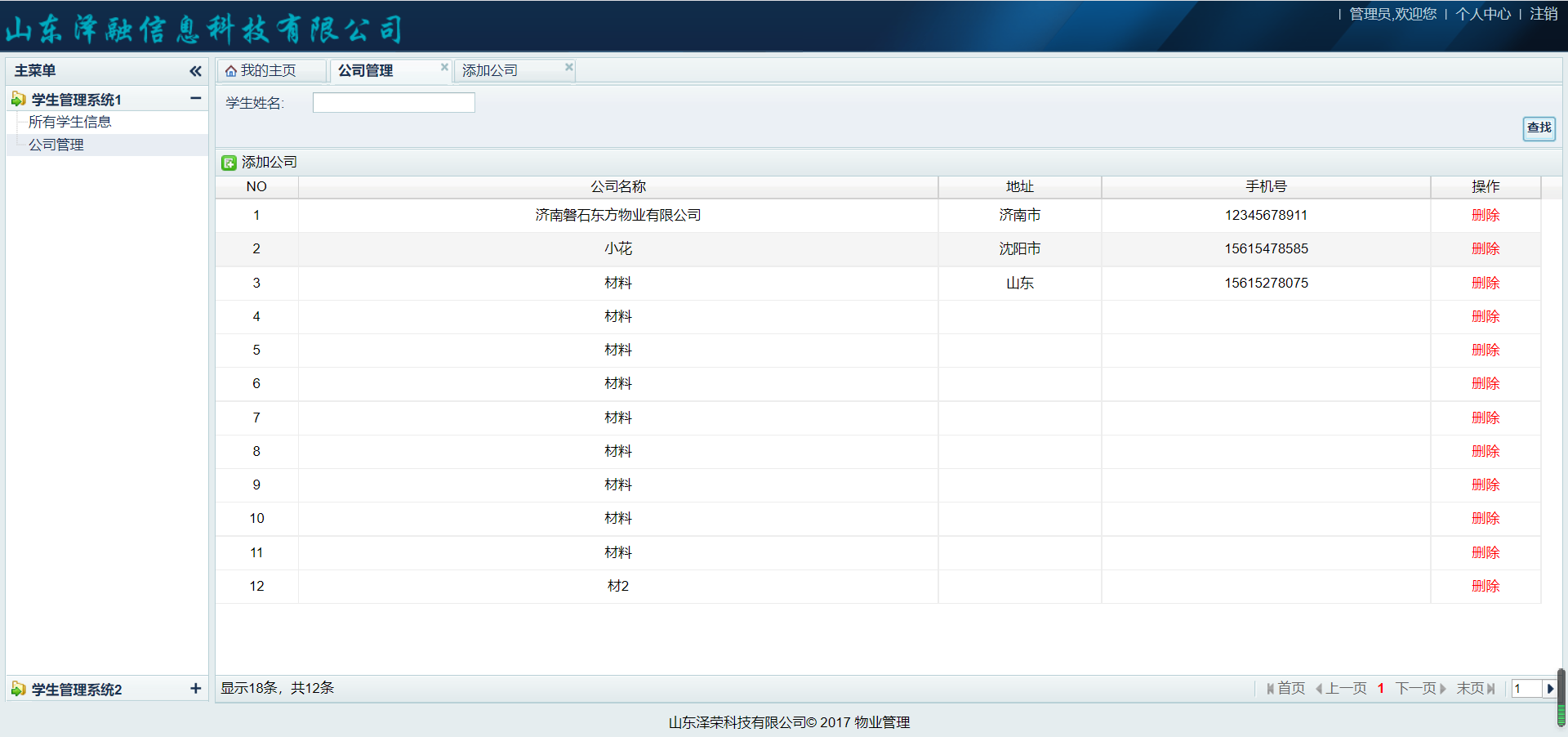The image size is (1568, 737).
Task: Click 注销 to log out
Action: 1543,14
